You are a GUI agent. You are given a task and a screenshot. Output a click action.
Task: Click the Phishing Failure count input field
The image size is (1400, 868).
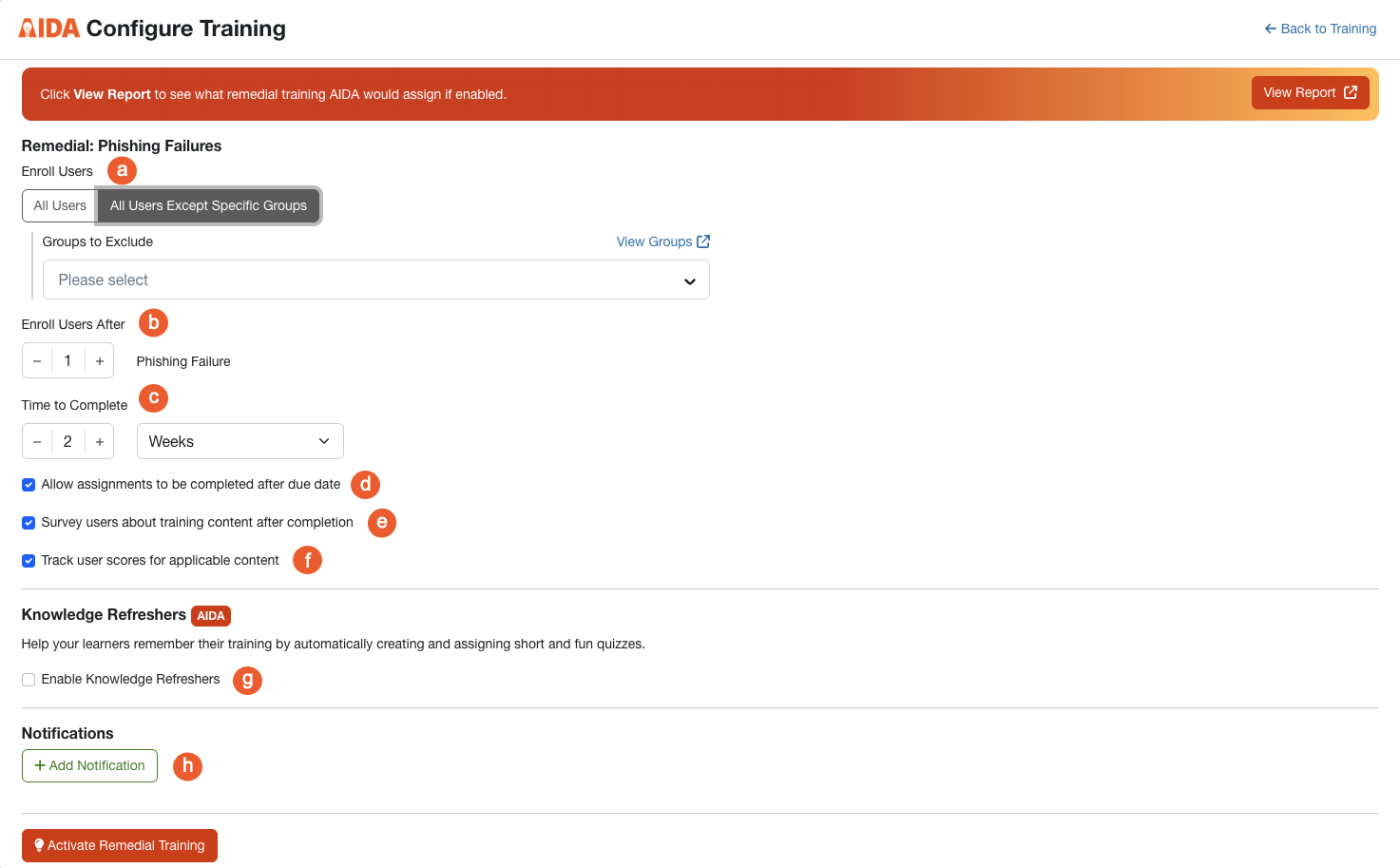pos(67,360)
